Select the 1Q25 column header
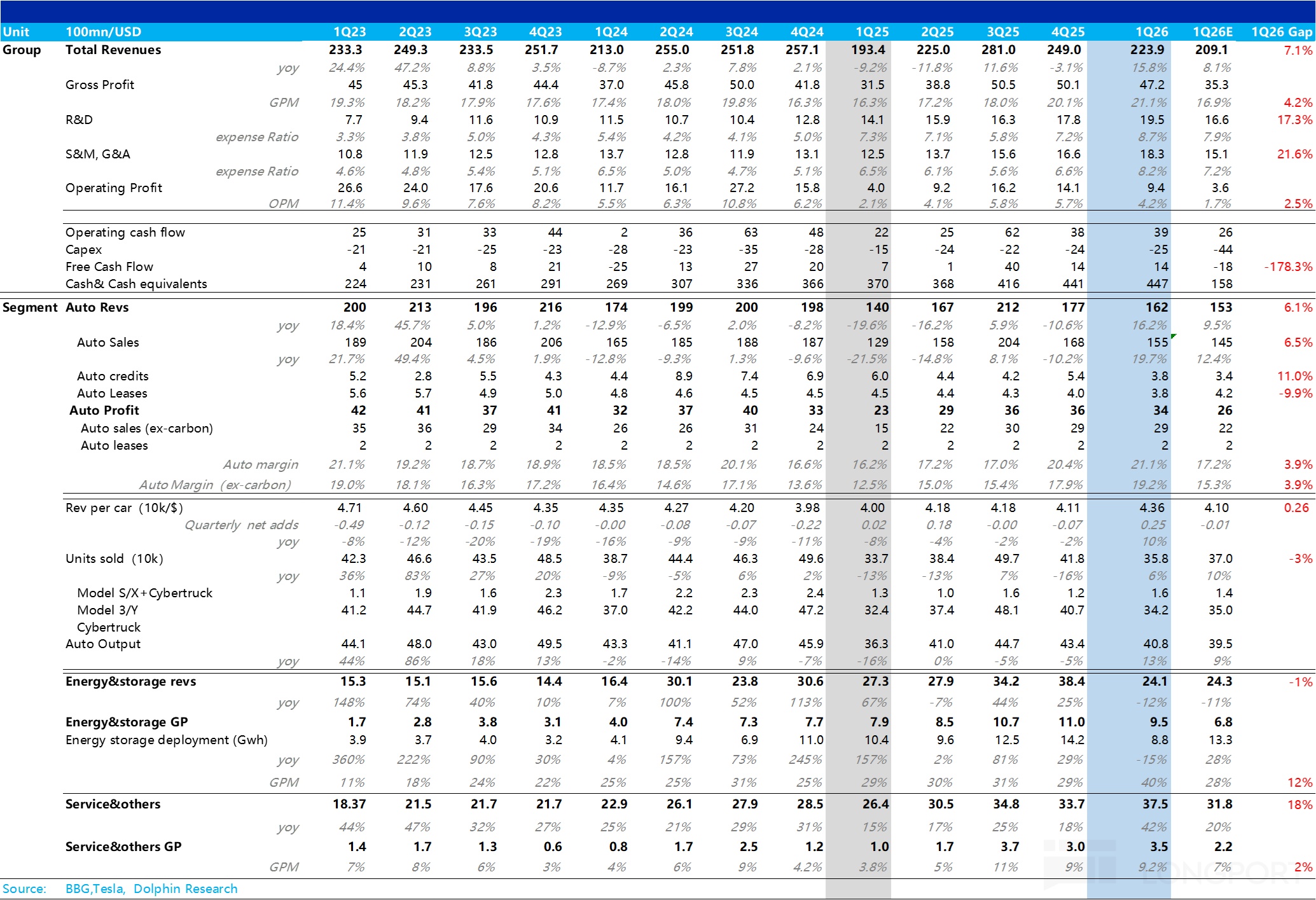 click(871, 32)
